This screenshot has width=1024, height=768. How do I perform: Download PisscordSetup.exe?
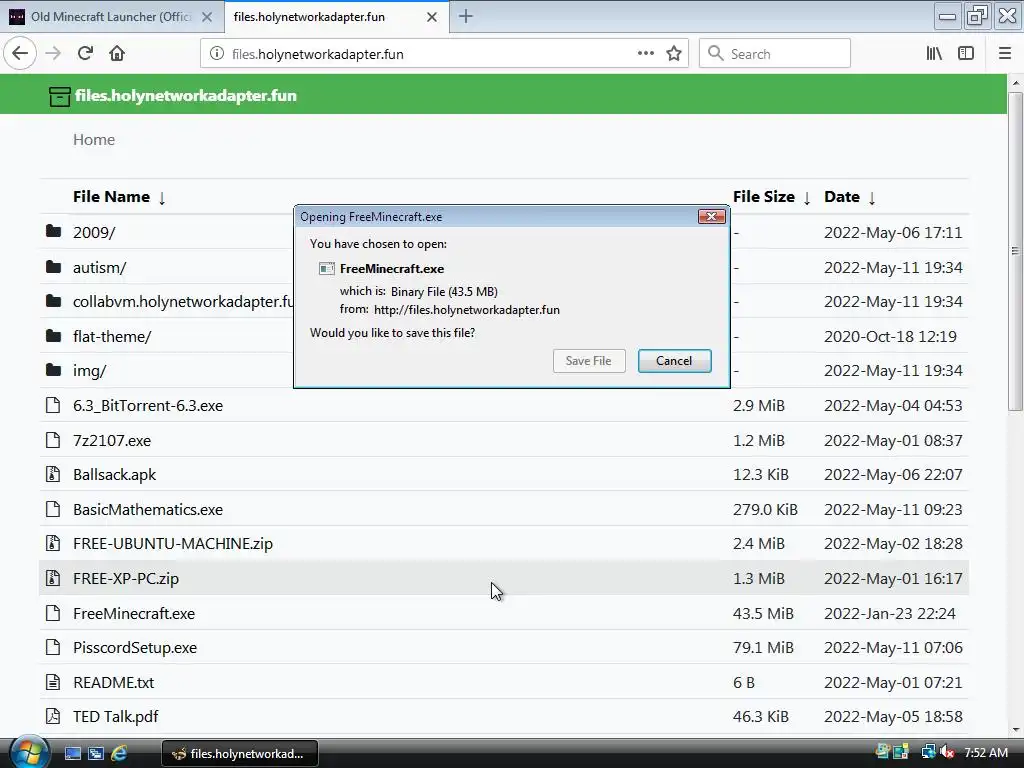click(135, 648)
